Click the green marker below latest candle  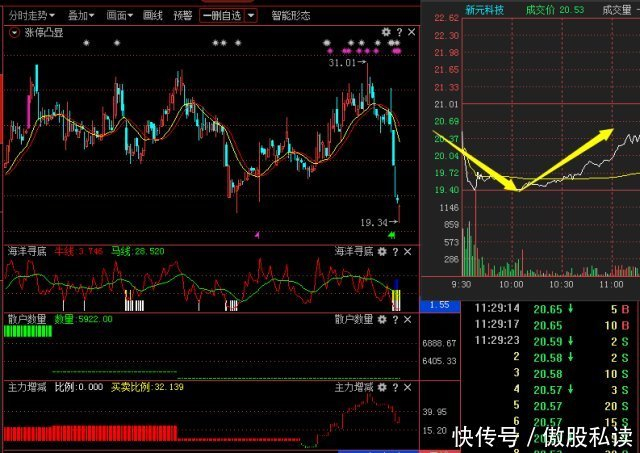(x=392, y=235)
